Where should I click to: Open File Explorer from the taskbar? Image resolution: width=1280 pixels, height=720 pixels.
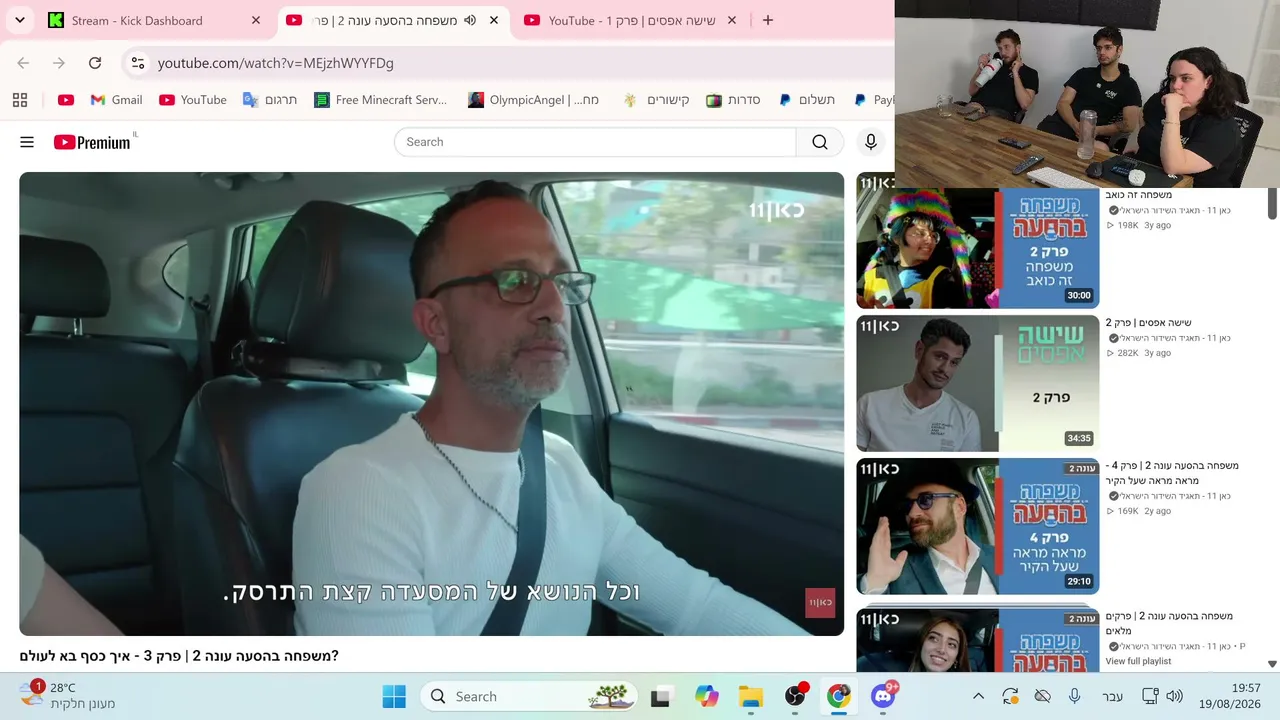(751, 697)
